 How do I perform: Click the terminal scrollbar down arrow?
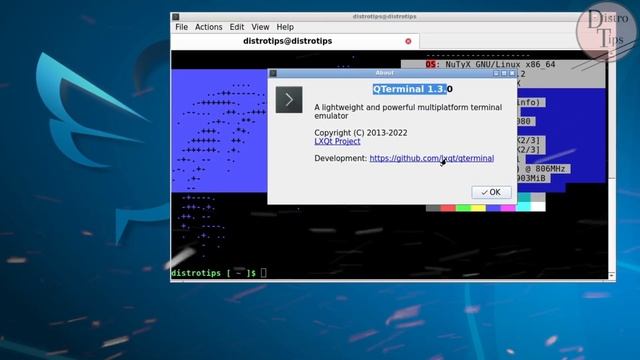pyautogui.click(x=611, y=276)
